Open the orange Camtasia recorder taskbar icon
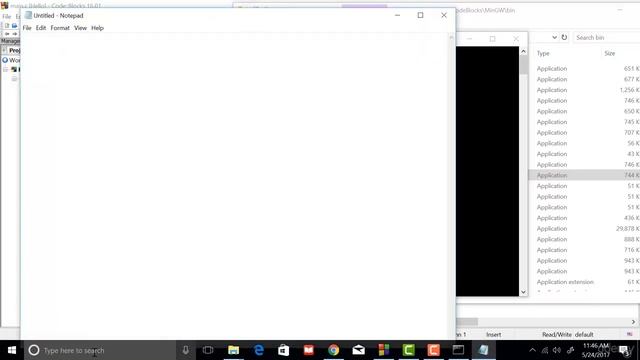The image size is (640, 360). tap(433, 350)
